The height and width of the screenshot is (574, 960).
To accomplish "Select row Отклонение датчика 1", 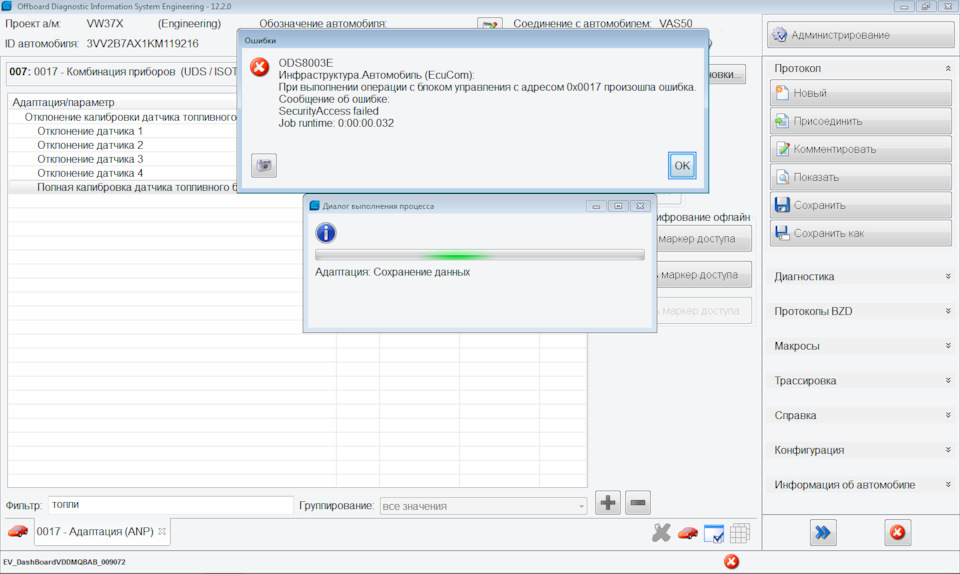I will tap(122, 131).
